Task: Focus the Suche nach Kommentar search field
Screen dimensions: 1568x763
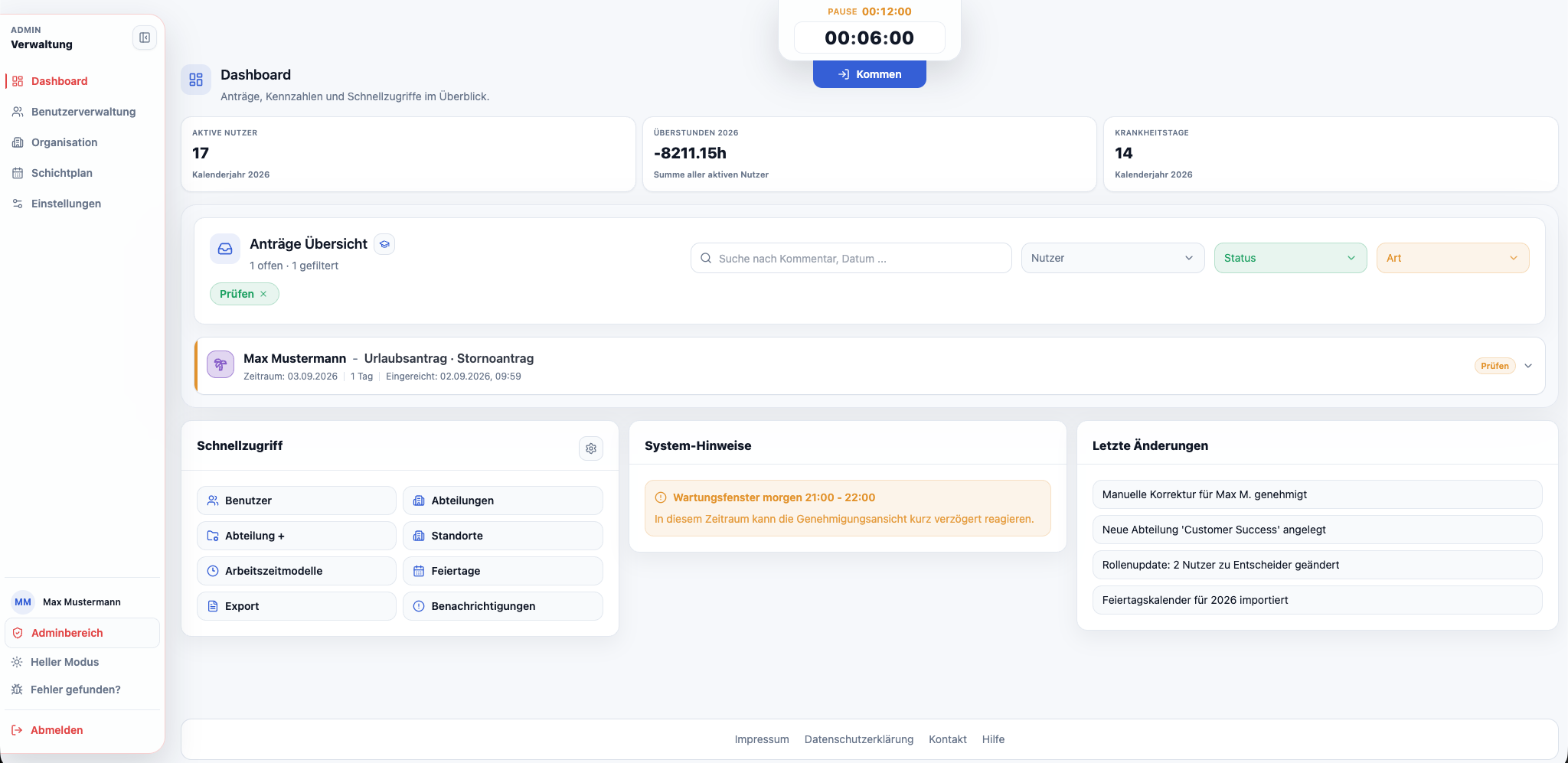Action: tap(851, 258)
